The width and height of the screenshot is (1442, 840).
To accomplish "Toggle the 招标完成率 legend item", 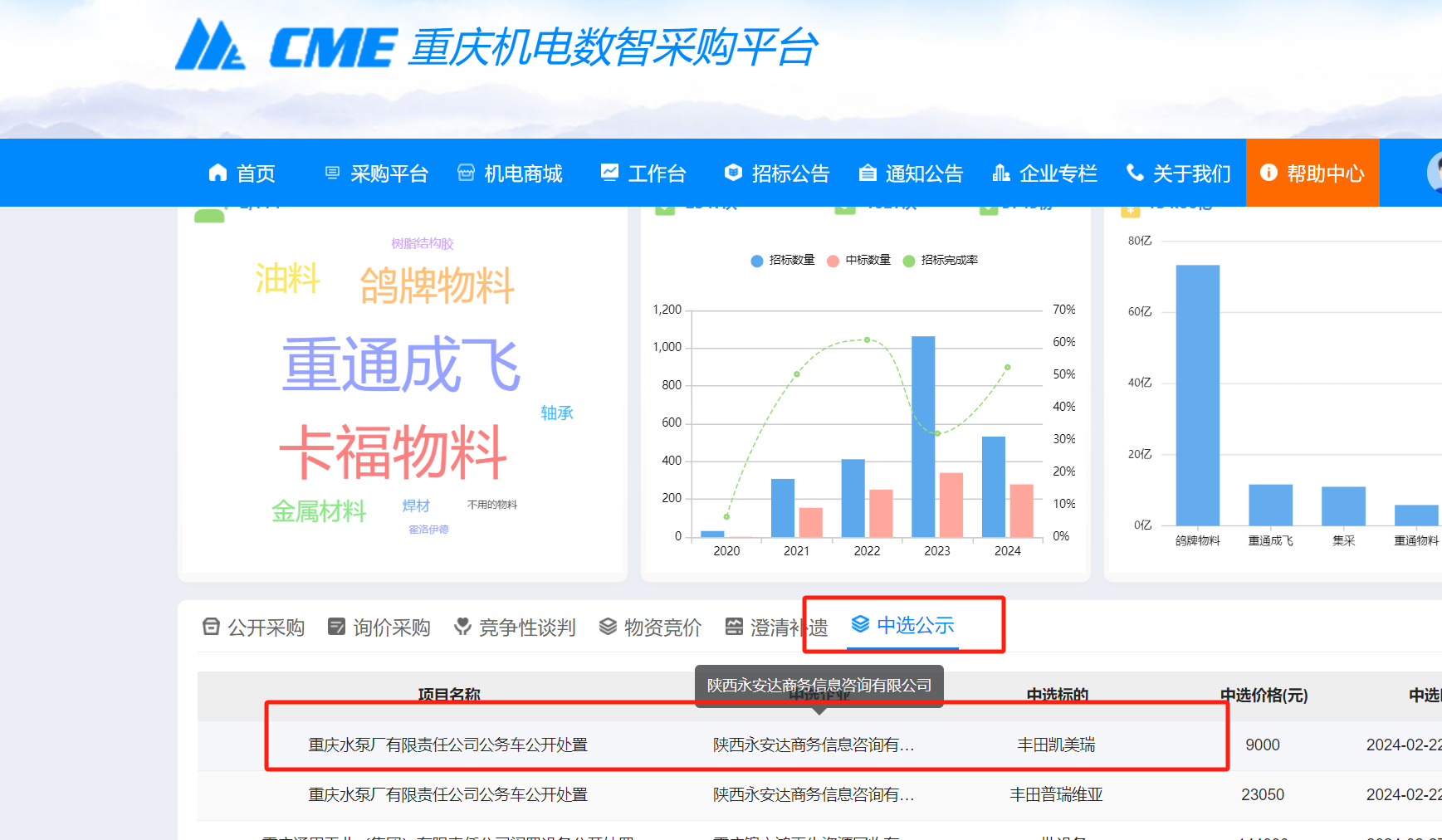I will coord(941,261).
